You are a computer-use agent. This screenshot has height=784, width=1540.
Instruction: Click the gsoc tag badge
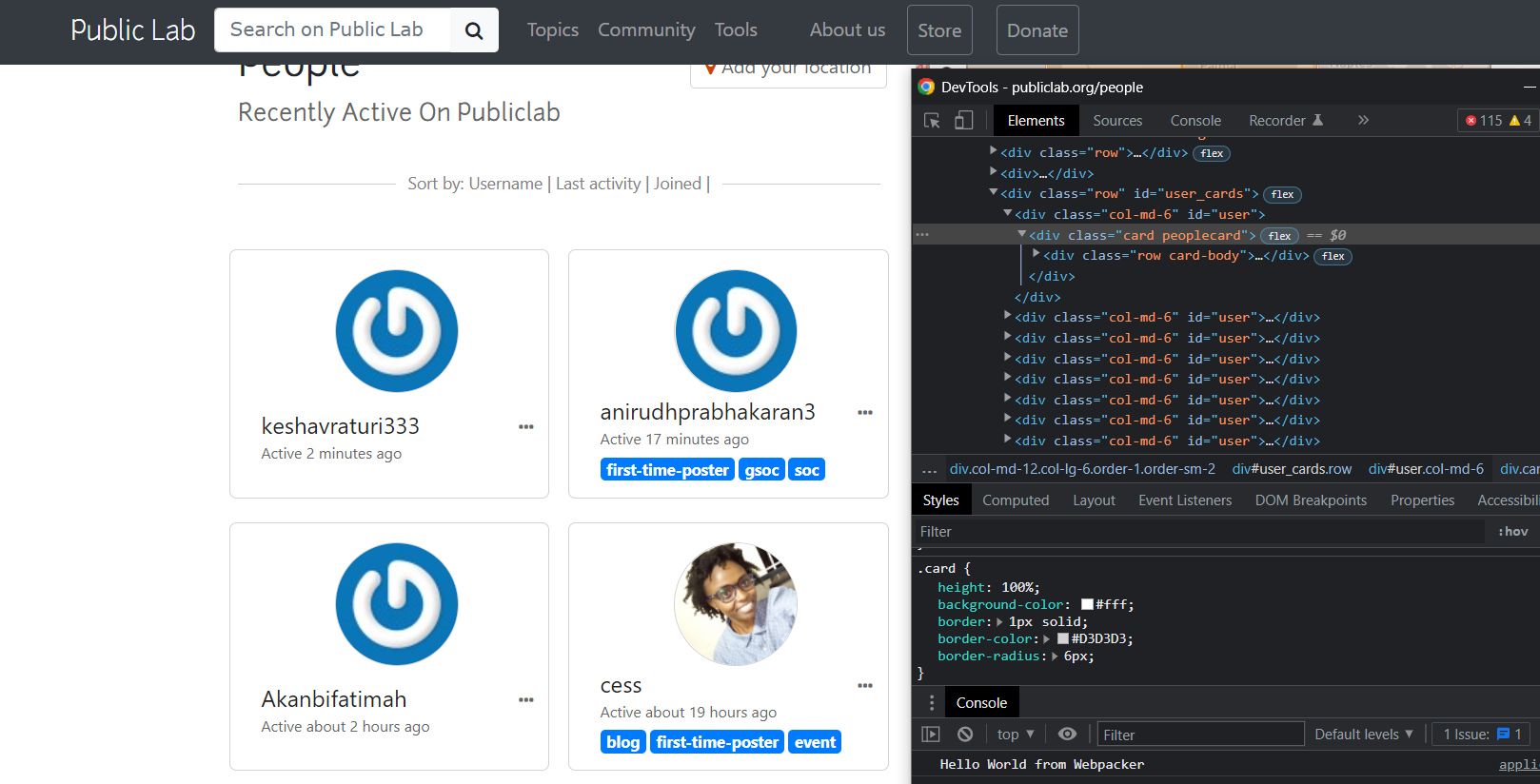762,470
